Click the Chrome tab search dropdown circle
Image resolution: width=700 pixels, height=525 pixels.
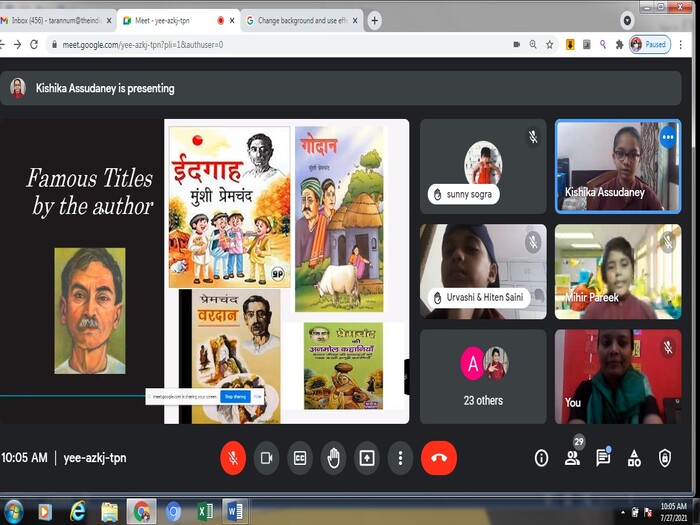pyautogui.click(x=627, y=21)
